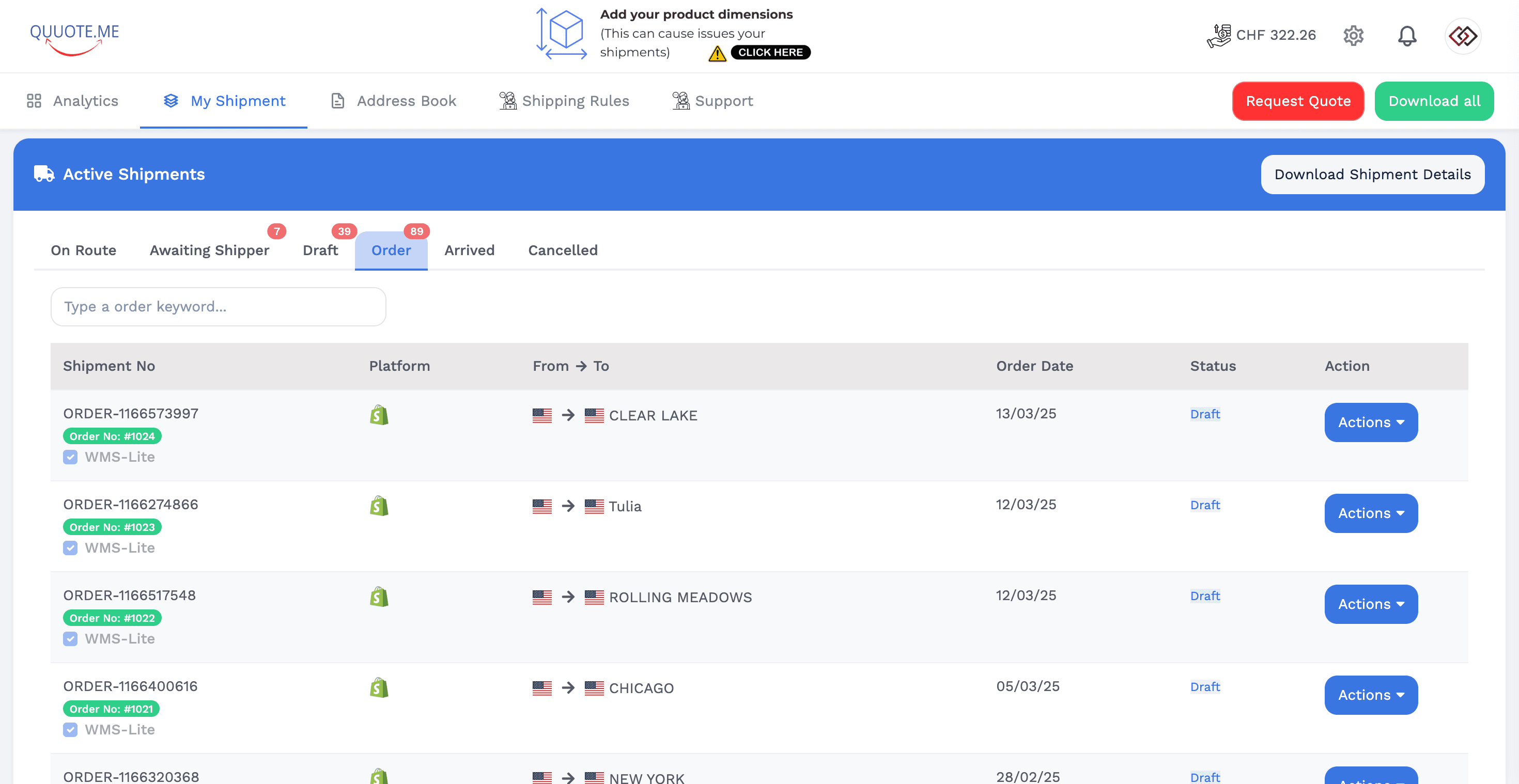Toggle WMS-Lite checkbox for order #1023
1519x784 pixels.
70,547
